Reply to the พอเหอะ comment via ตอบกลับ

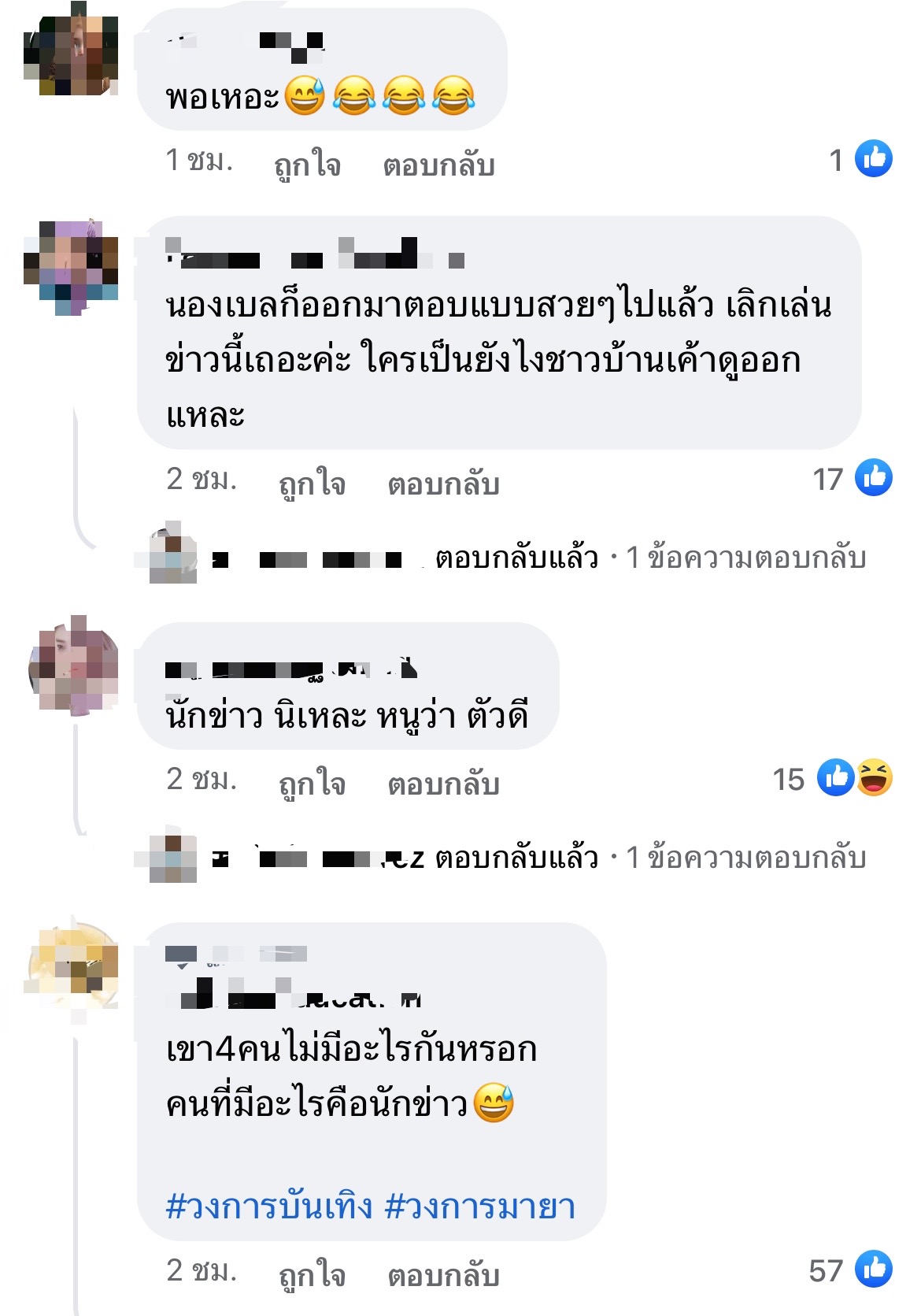coord(438,164)
